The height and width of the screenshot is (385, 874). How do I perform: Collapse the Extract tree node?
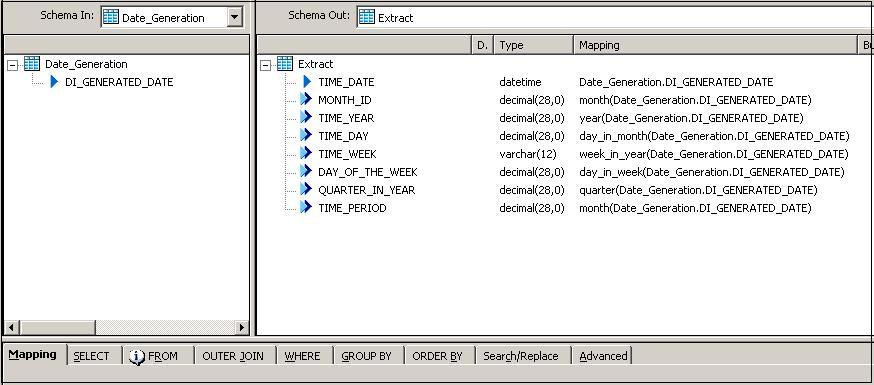(x=265, y=65)
